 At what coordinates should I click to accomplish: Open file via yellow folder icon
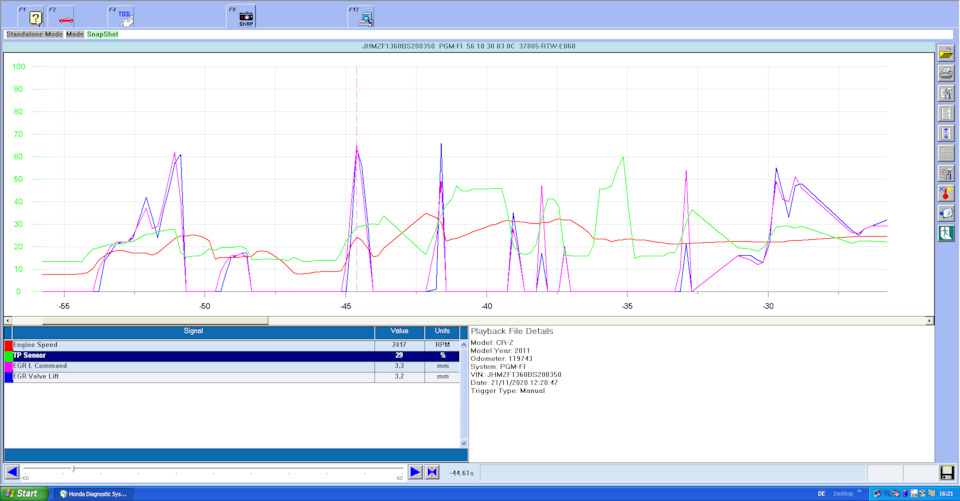pos(946,53)
